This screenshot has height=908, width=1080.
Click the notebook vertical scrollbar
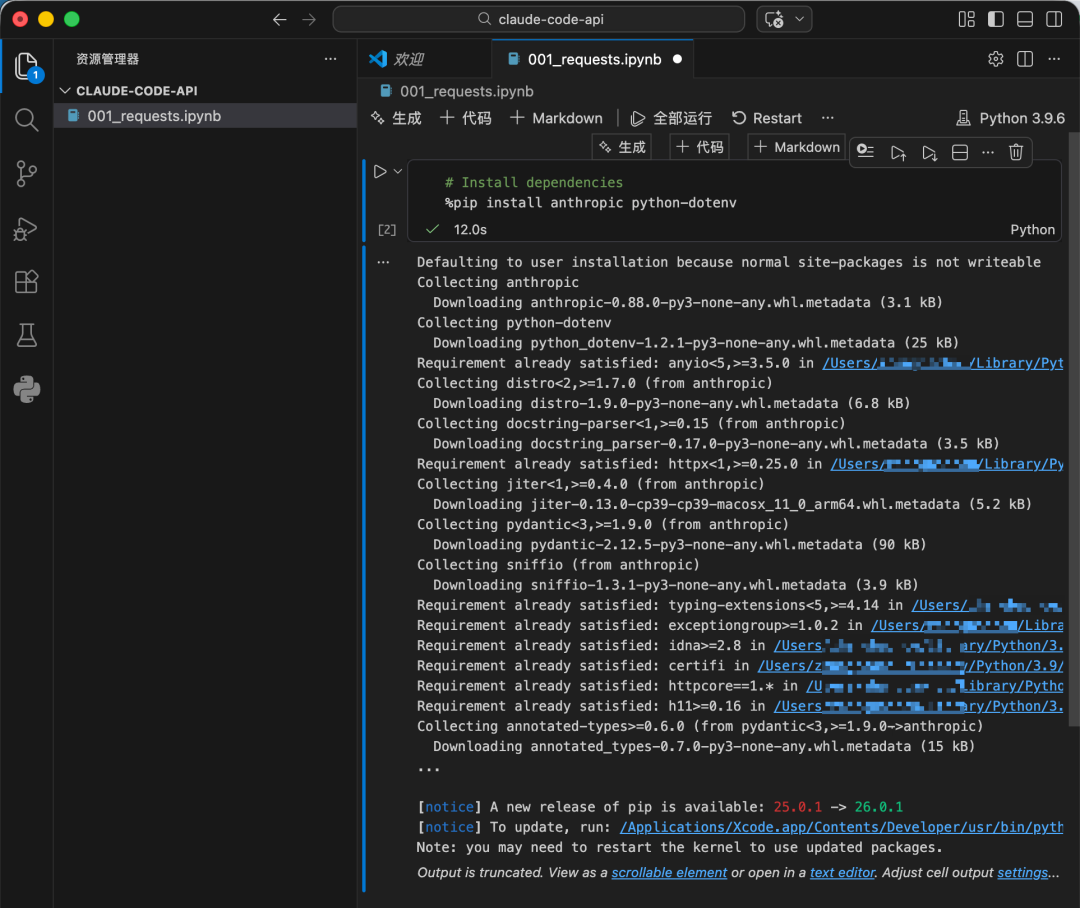tap(1074, 427)
